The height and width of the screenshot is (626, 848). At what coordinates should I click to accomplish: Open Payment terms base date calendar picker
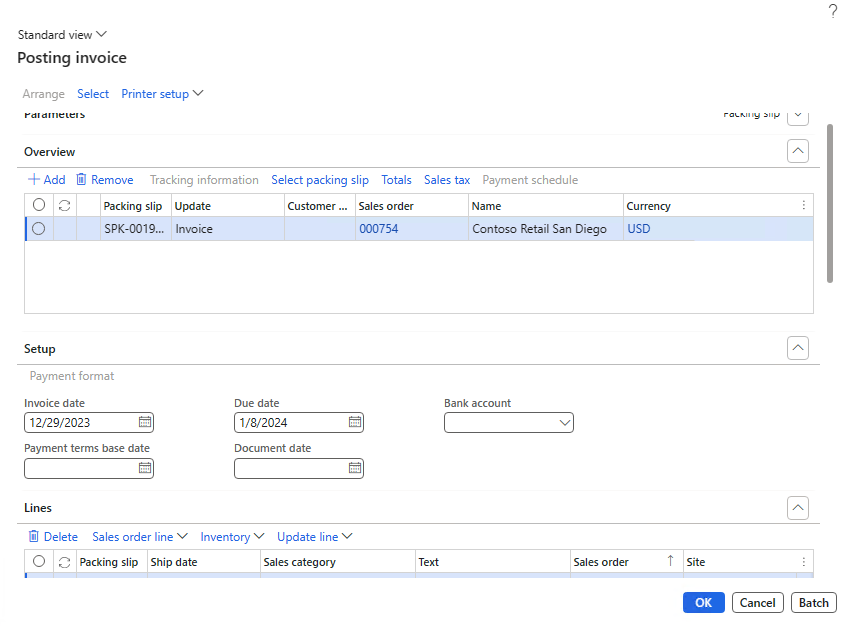pyautogui.click(x=145, y=468)
